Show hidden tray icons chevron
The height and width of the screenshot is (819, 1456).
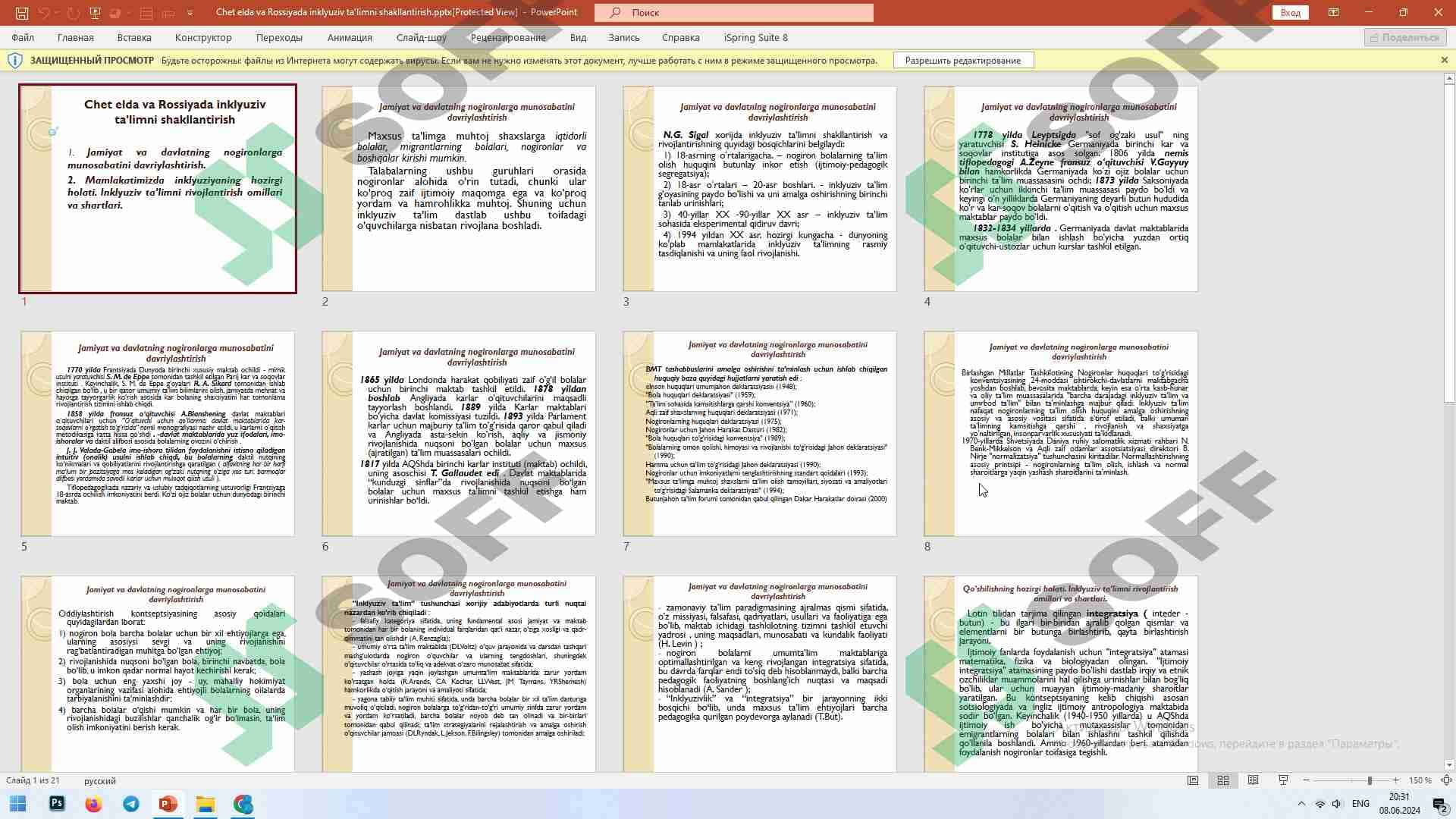pyautogui.click(x=1301, y=804)
